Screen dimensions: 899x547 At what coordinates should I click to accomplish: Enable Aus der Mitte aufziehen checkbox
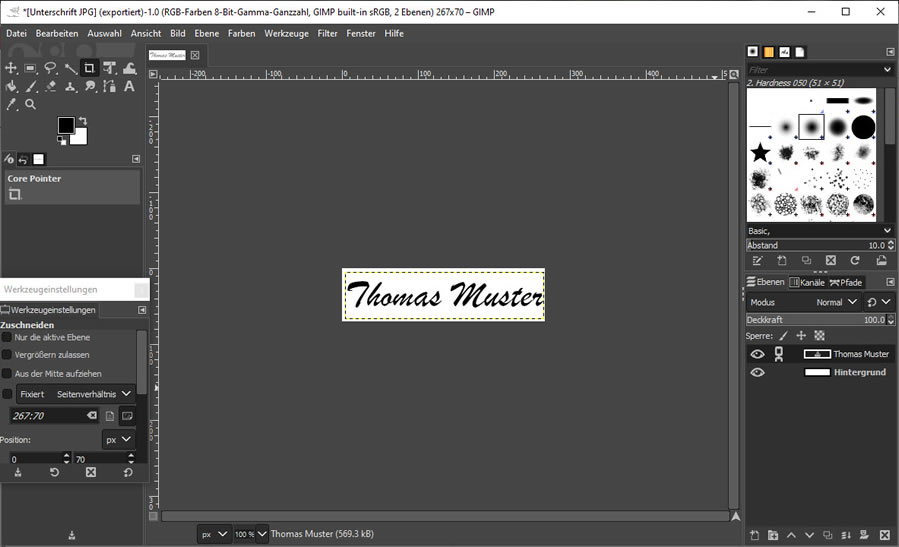click(x=7, y=373)
